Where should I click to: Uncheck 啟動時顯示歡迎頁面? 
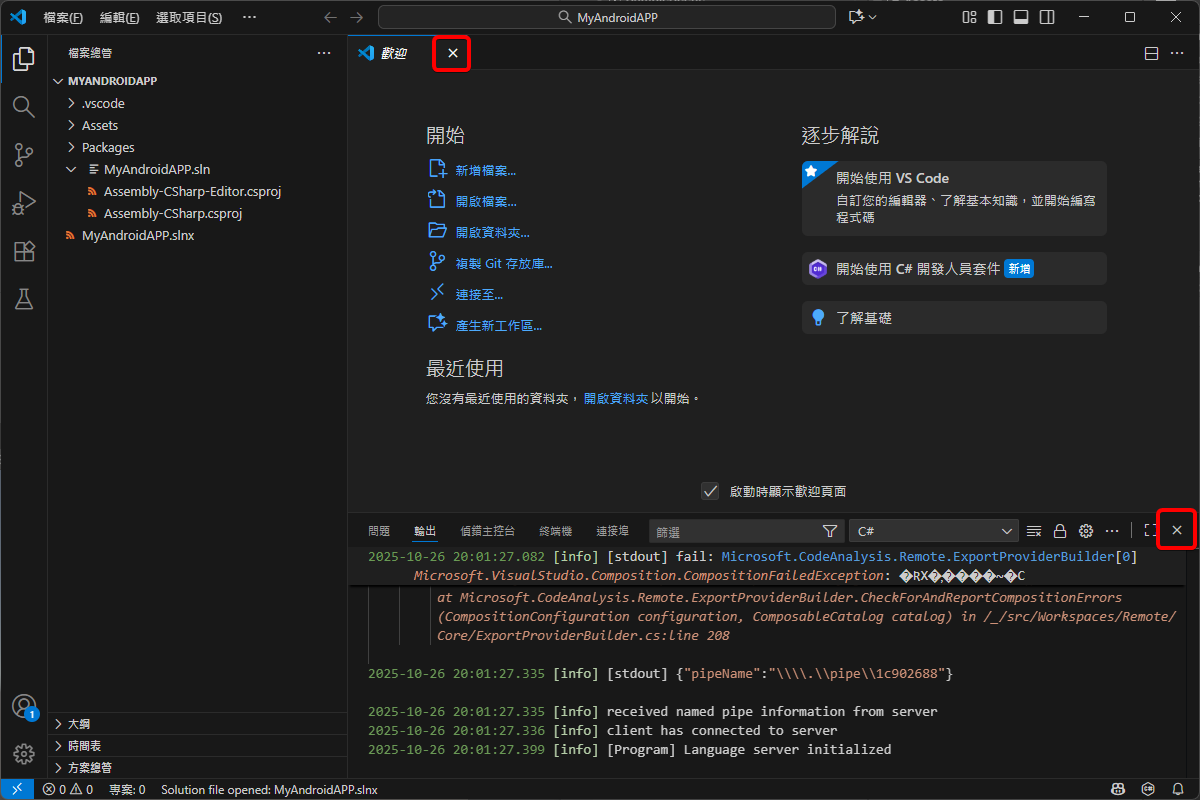tap(710, 491)
